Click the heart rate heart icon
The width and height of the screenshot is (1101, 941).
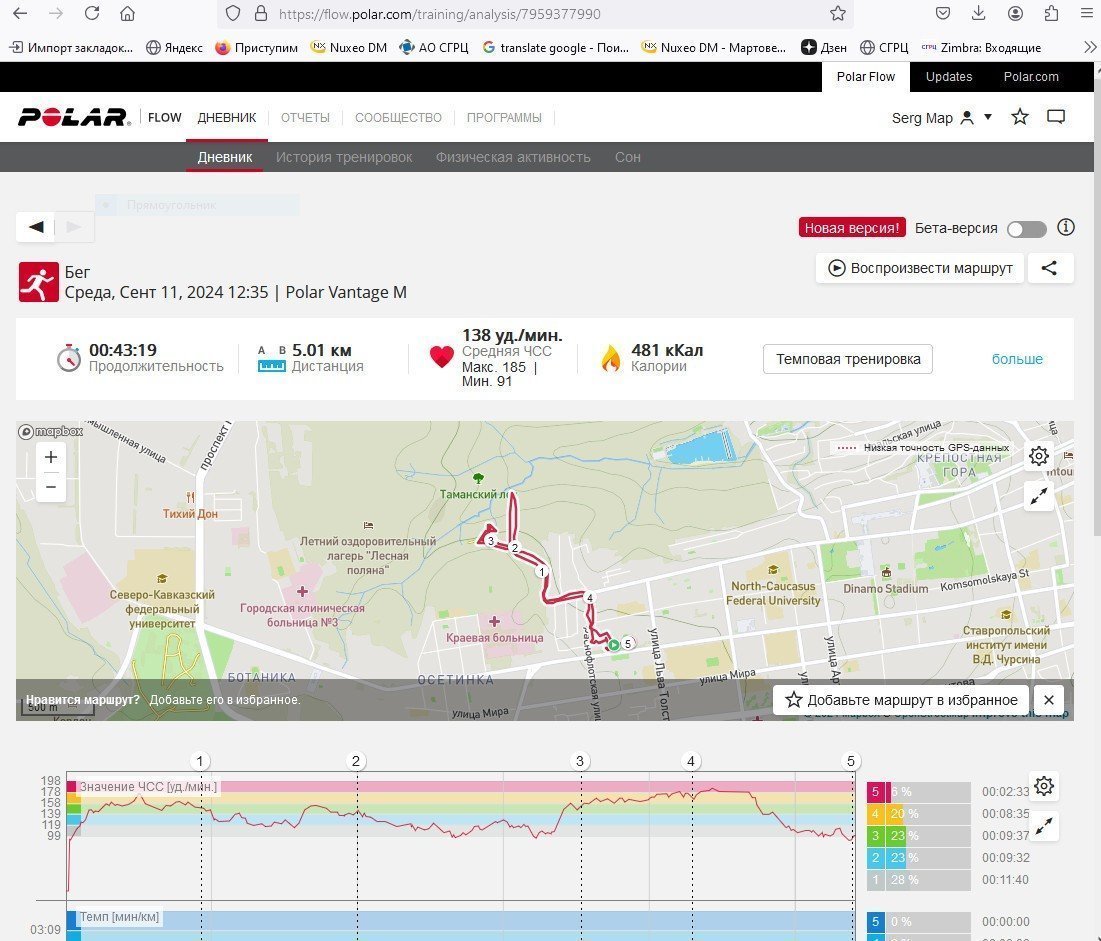[x=442, y=357]
